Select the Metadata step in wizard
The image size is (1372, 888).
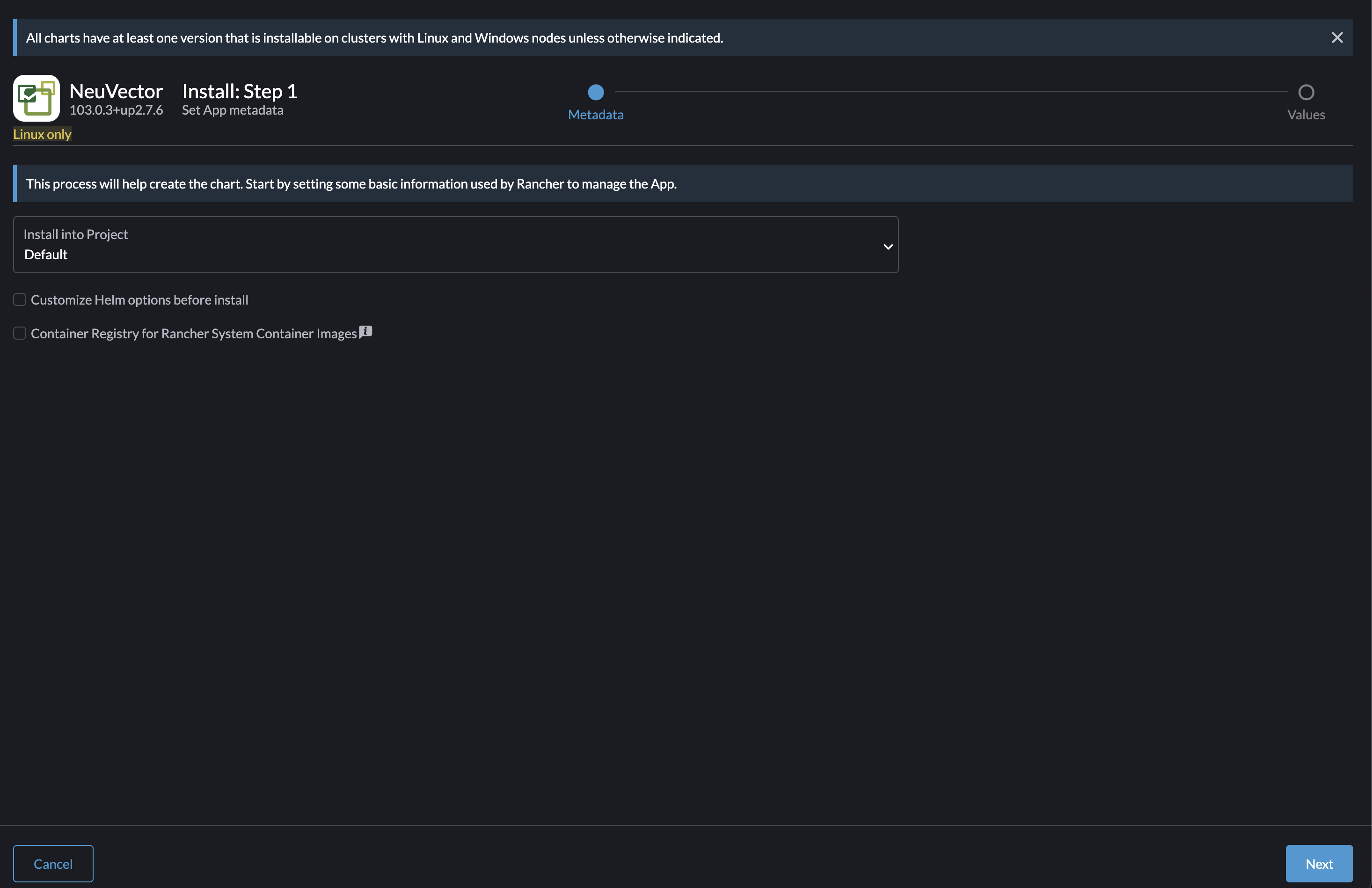(596, 92)
